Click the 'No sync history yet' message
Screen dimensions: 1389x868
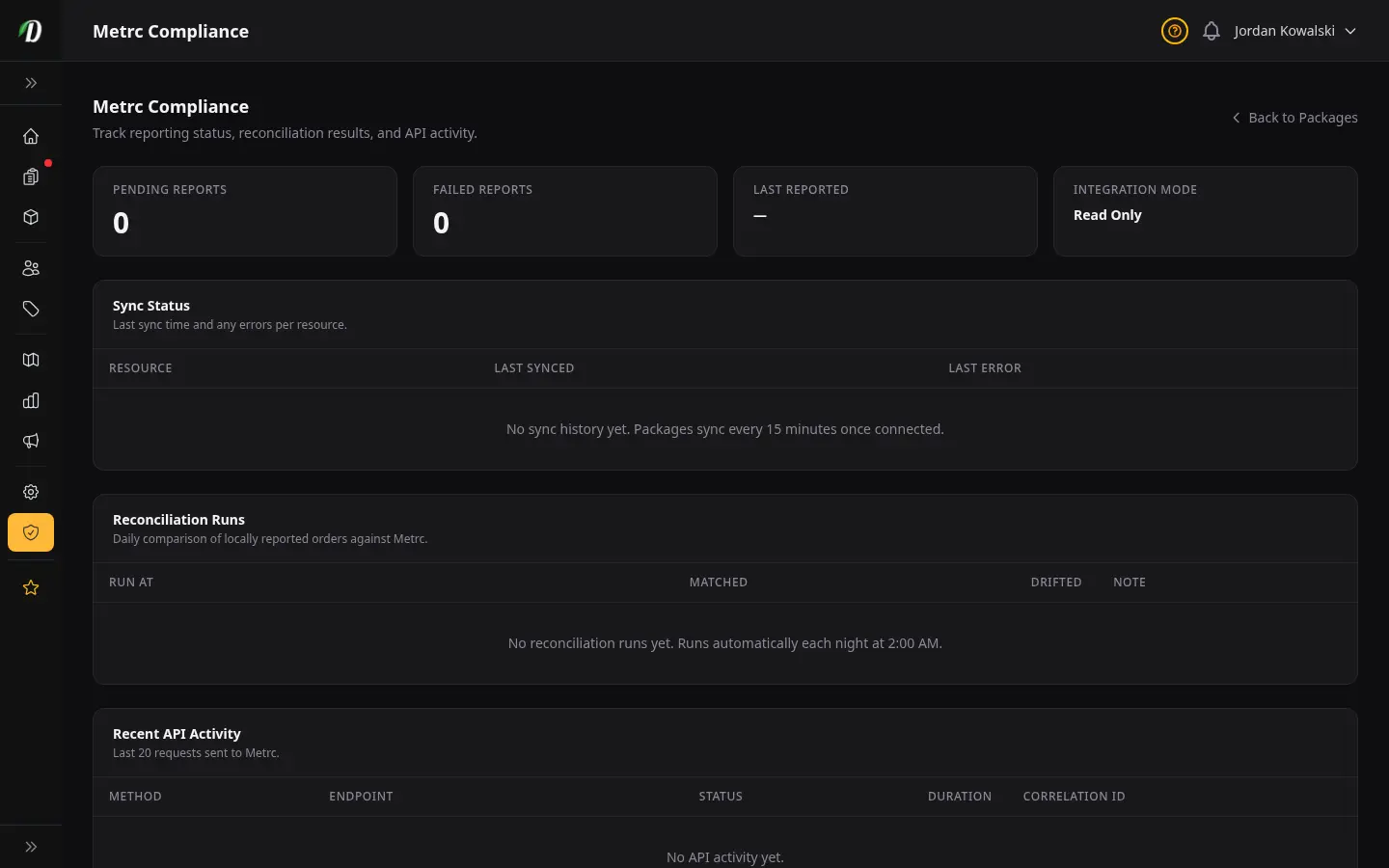725,429
